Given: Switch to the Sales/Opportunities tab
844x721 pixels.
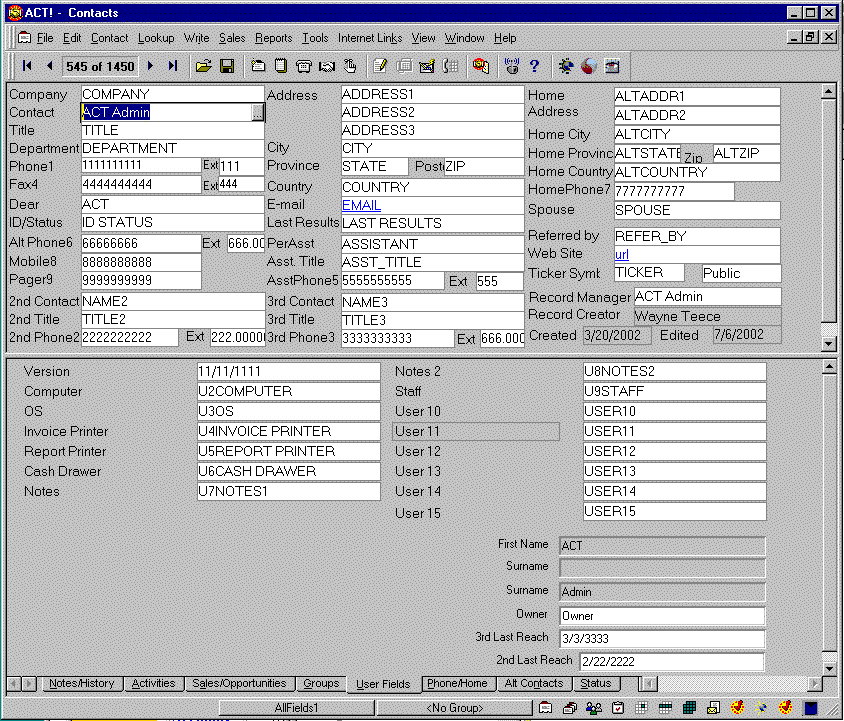Looking at the screenshot, I should (239, 683).
